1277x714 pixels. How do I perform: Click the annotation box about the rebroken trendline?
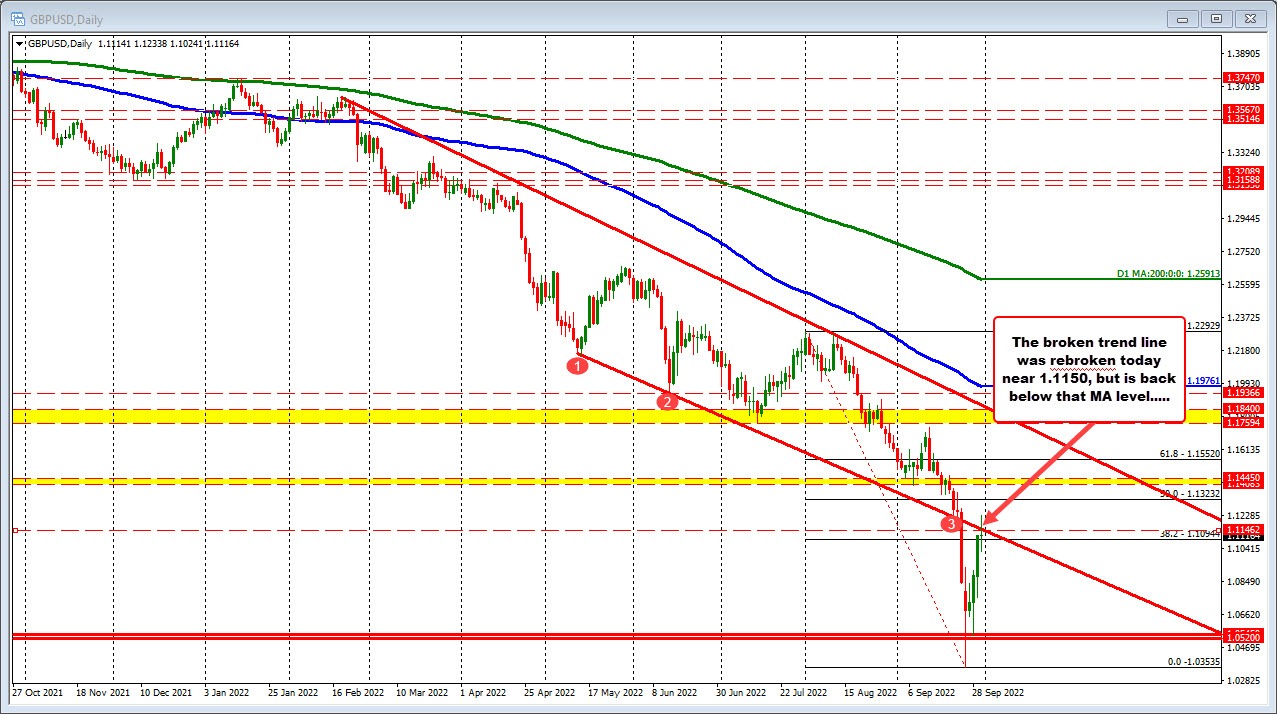[1089, 370]
